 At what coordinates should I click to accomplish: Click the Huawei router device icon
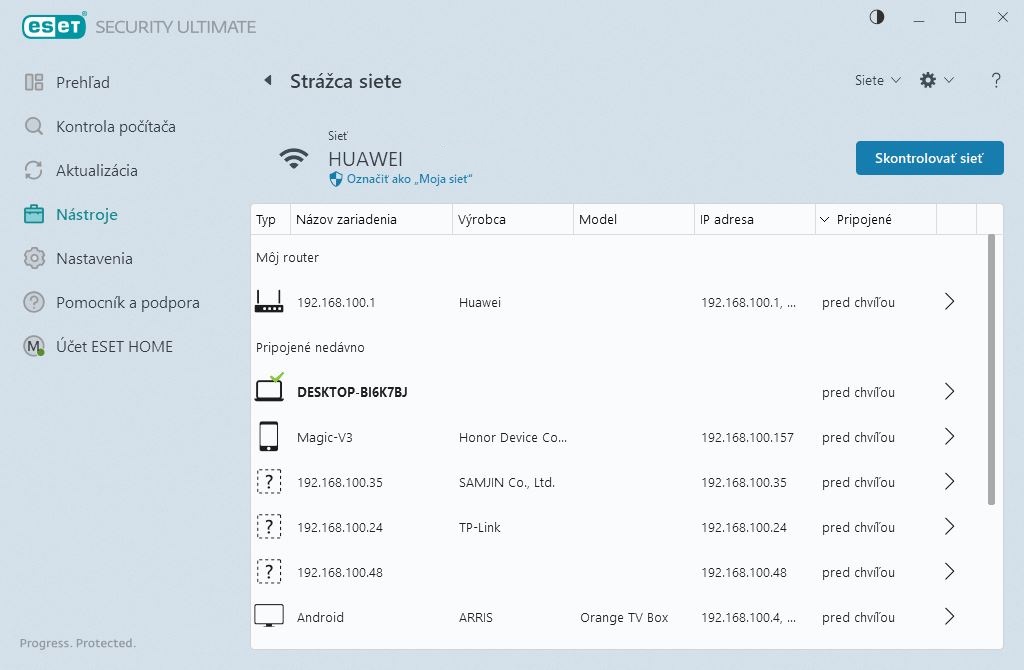tap(269, 302)
